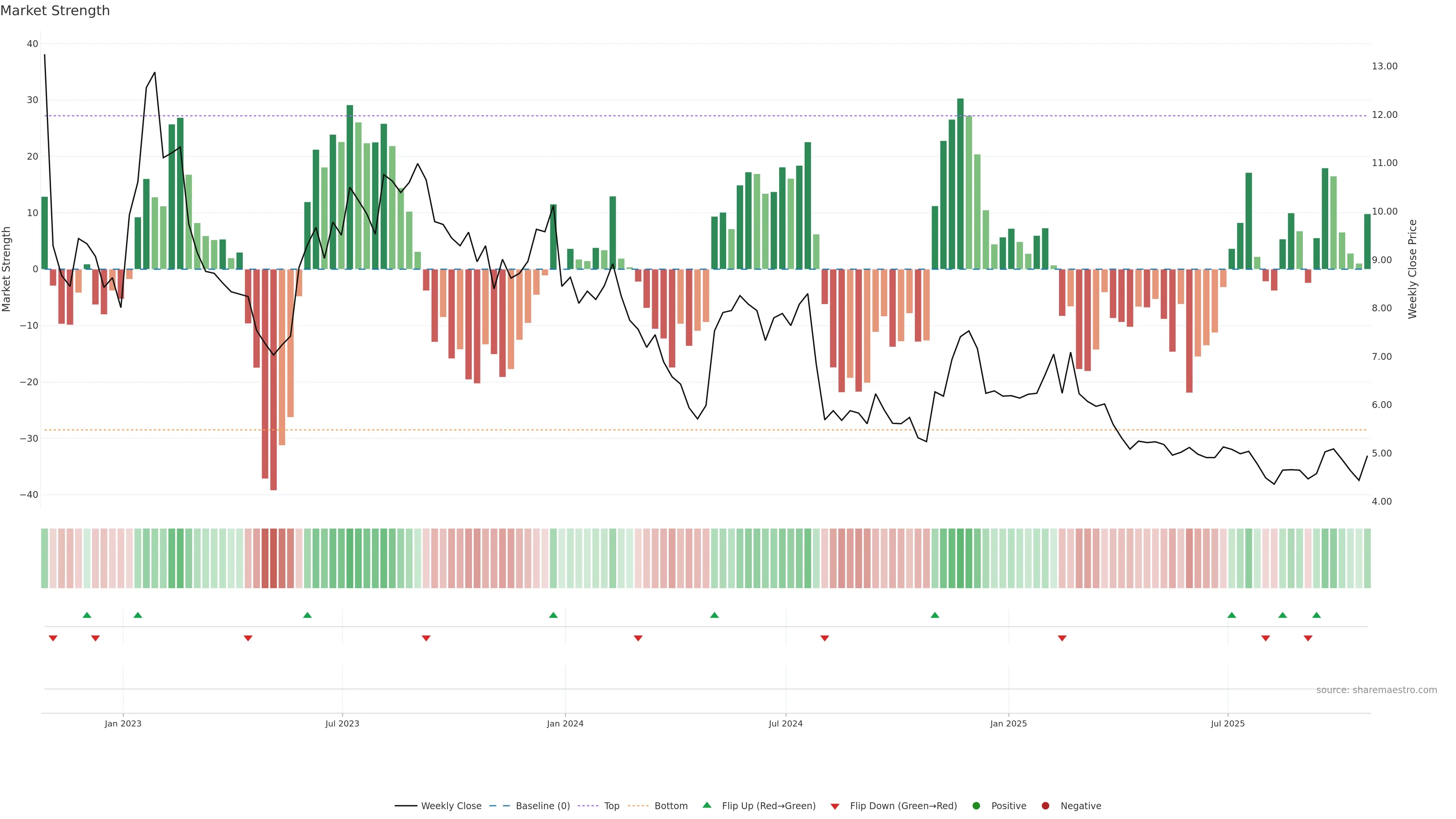Click sharemaestro.com source text
This screenshot has height=819, width=1456.
[1376, 690]
